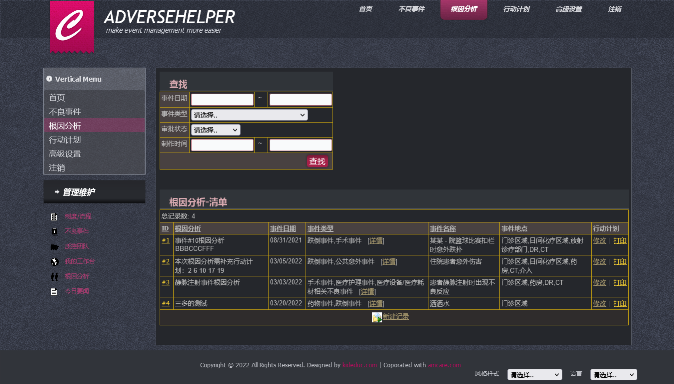Sort the table by 事件日期 column header
Viewport: 674px width, 384px height.
point(283,228)
